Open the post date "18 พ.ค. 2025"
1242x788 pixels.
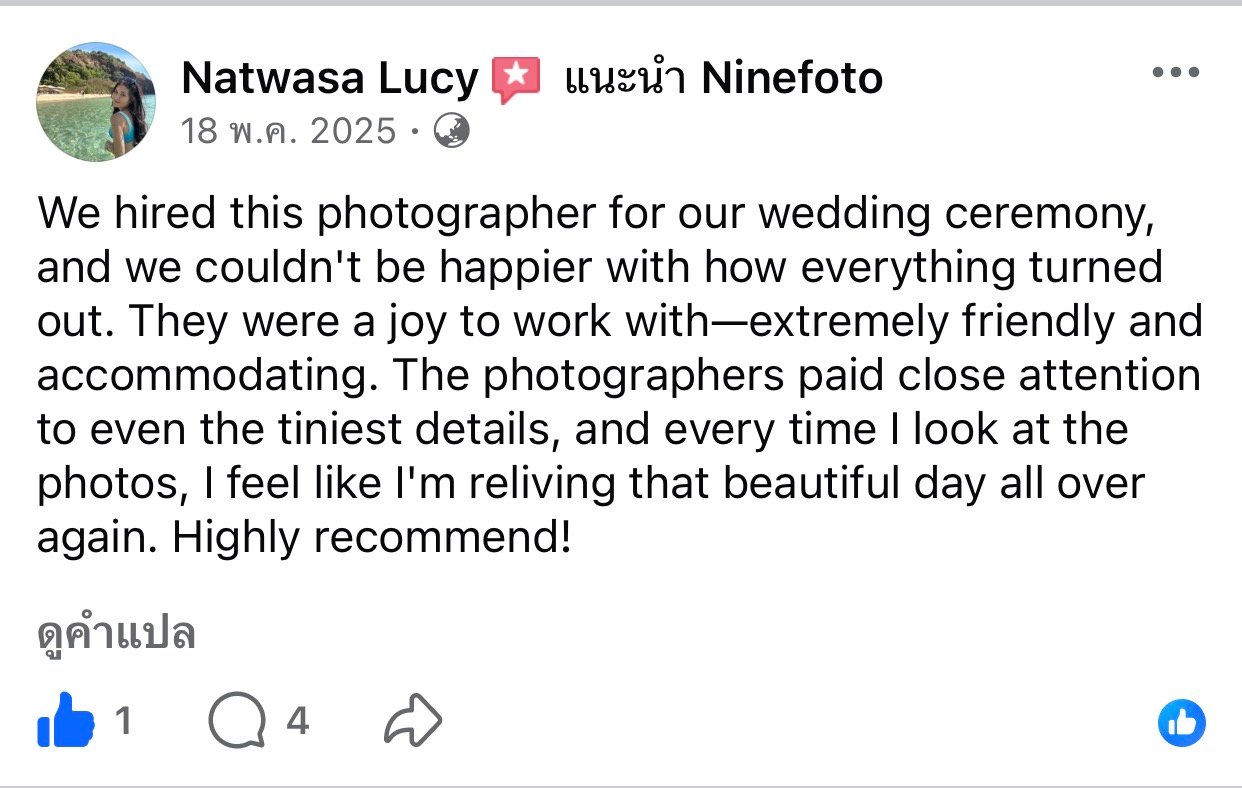[x=289, y=131]
